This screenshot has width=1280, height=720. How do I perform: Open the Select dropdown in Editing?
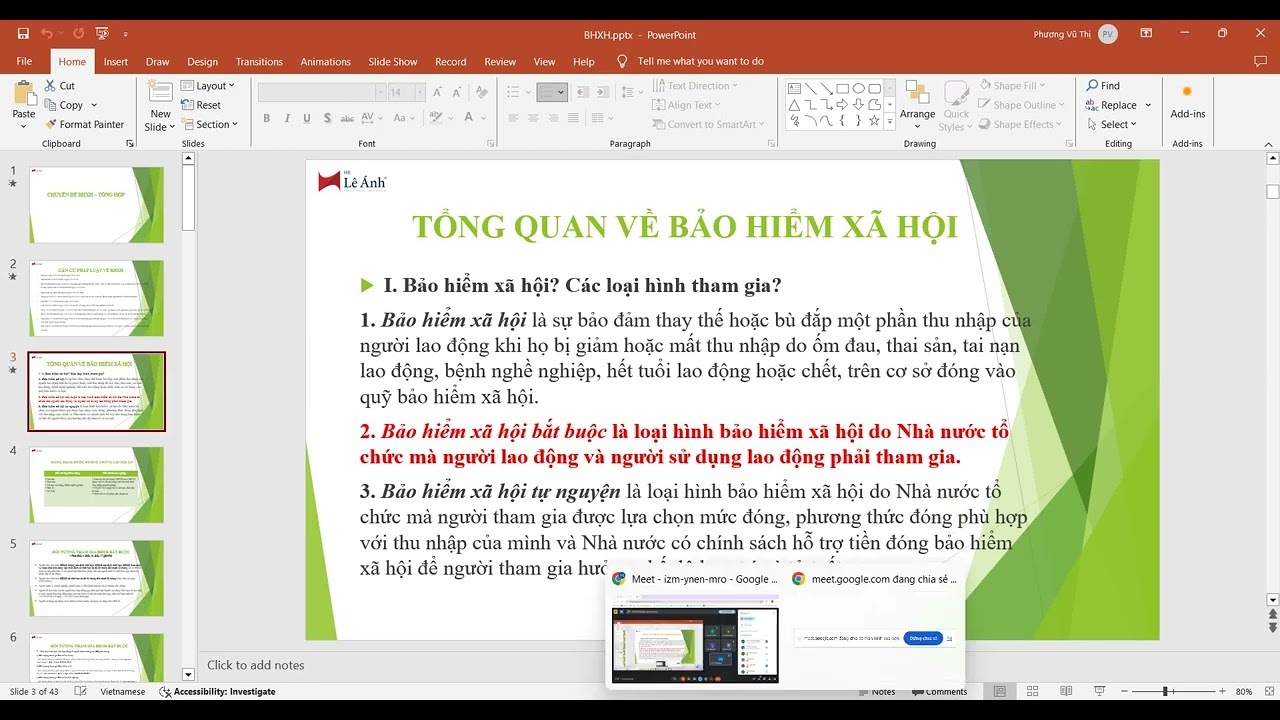point(1112,124)
